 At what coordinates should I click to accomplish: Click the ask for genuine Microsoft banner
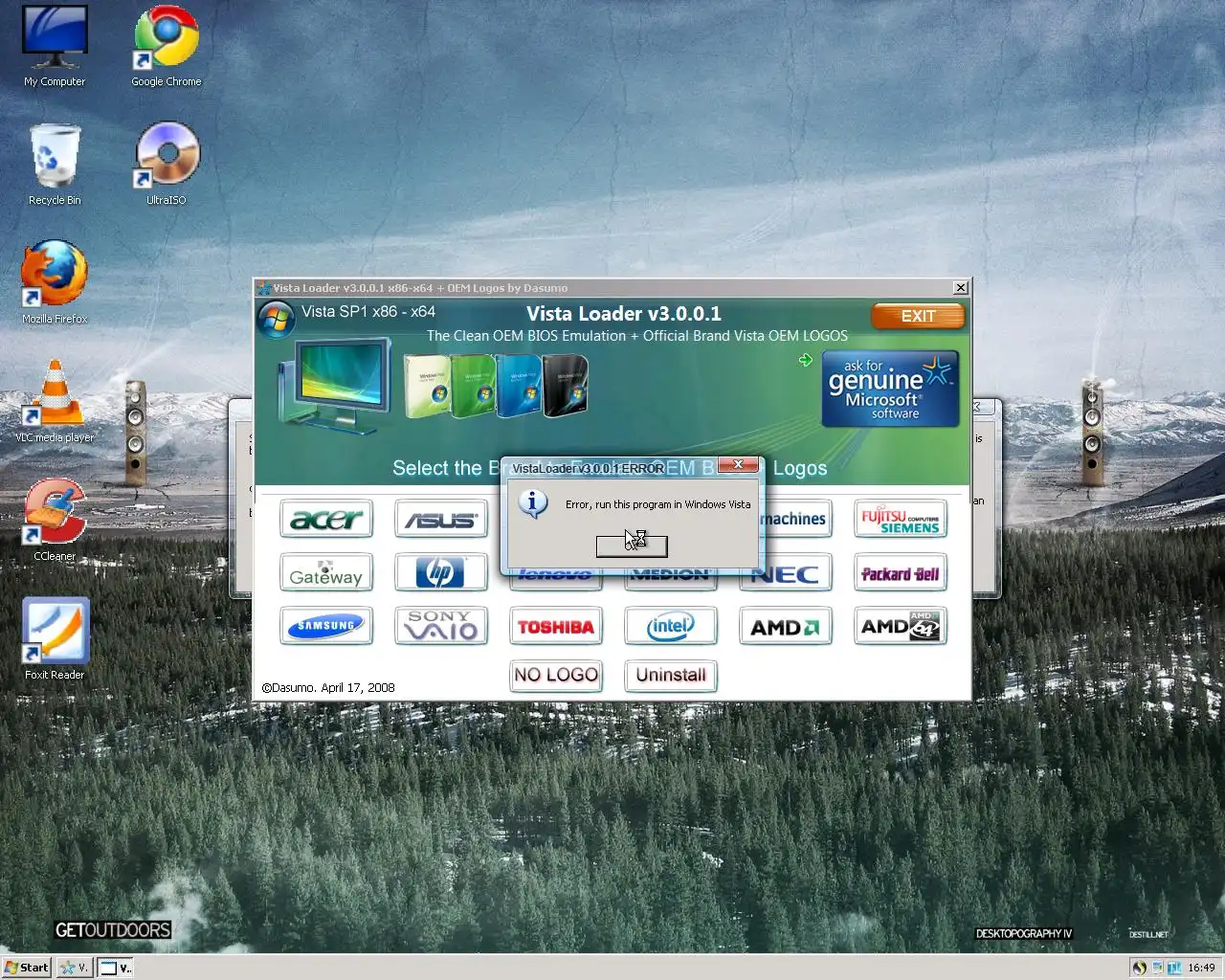(890, 390)
